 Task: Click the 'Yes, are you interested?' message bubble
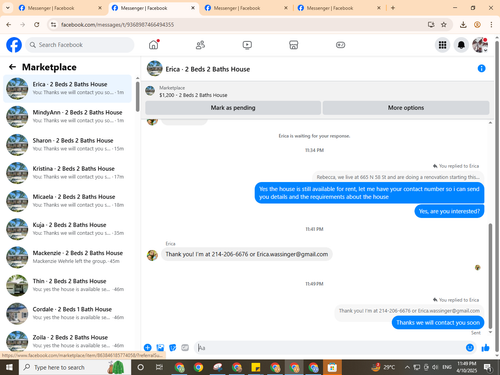449,211
